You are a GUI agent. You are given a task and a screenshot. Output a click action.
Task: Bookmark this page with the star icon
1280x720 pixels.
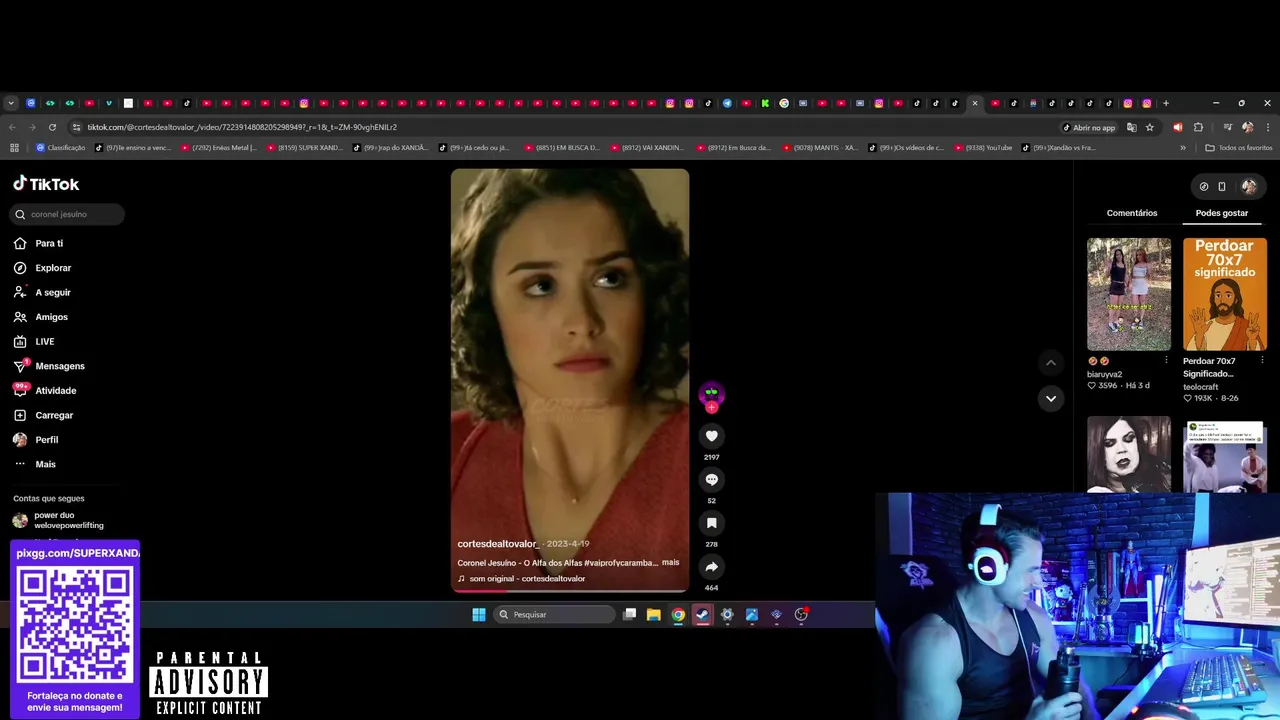[1150, 127]
